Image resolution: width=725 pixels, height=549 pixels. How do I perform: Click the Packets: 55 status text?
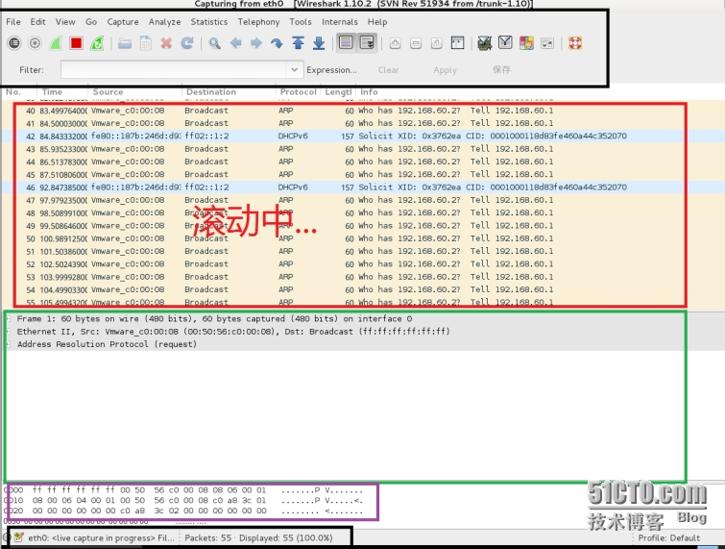pyautogui.click(x=208, y=538)
